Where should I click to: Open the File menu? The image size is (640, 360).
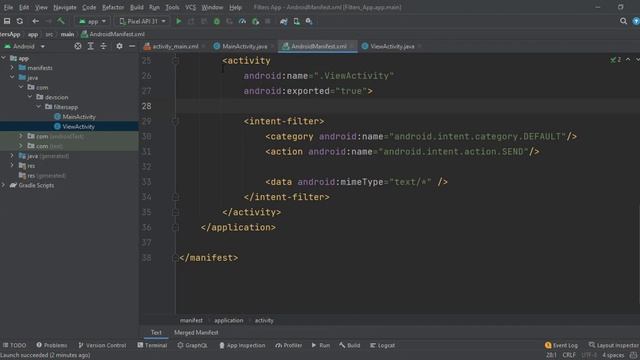[x=8, y=7]
